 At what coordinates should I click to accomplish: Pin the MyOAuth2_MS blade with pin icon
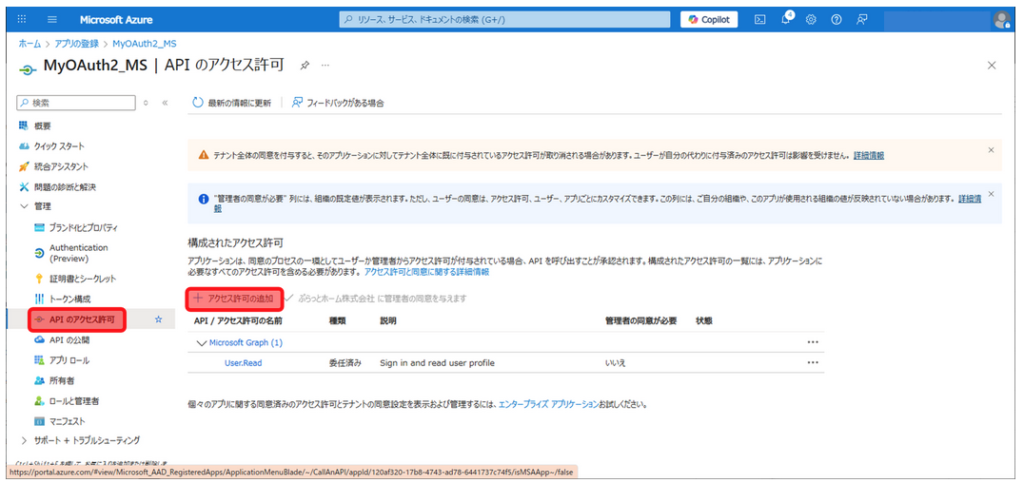click(304, 65)
